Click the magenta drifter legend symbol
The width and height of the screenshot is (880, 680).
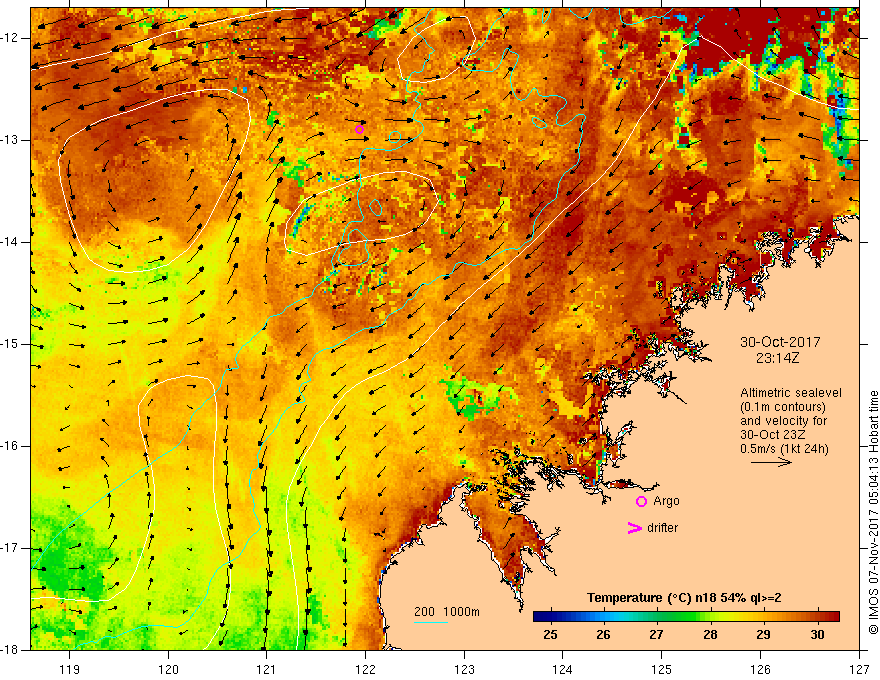coord(634,528)
